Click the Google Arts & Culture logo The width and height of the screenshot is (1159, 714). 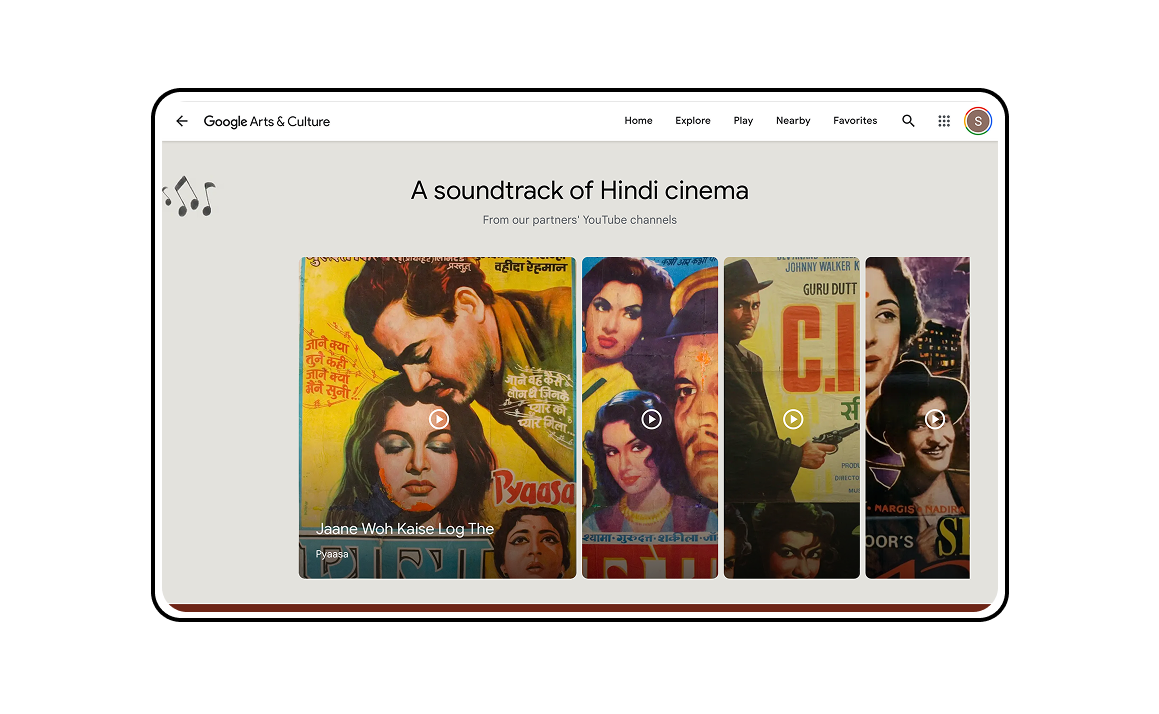[x=266, y=121]
